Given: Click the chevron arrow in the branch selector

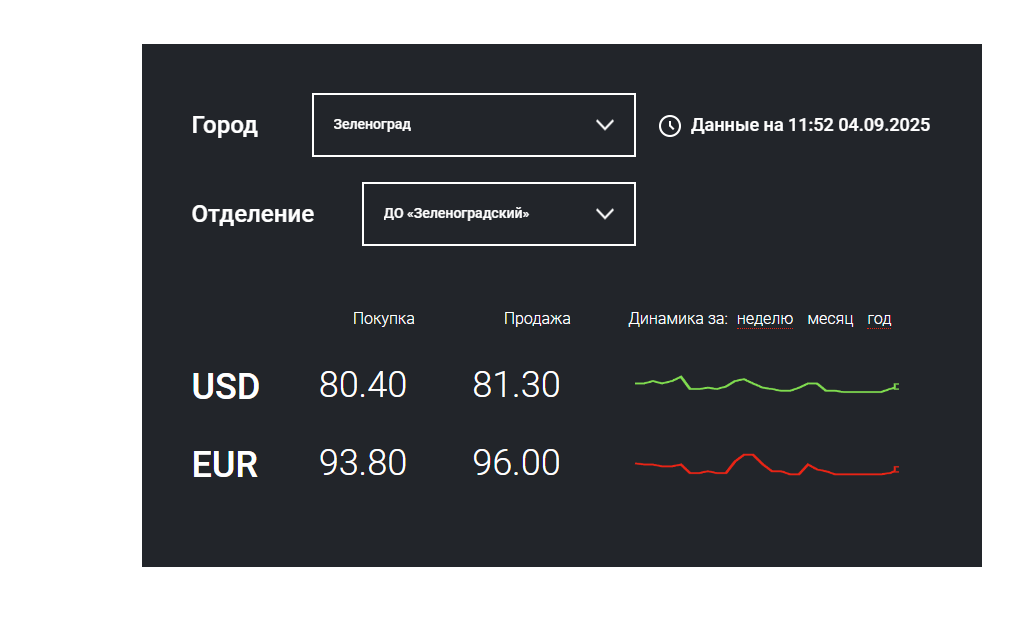Looking at the screenshot, I should pos(604,214).
